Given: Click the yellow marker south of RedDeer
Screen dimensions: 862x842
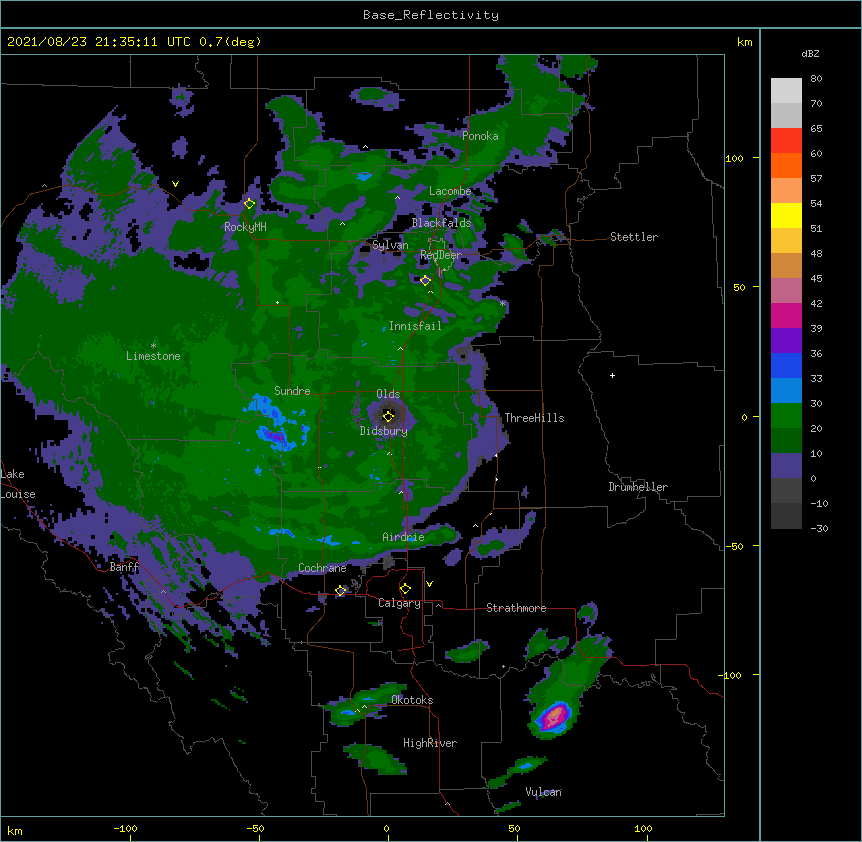Looking at the screenshot, I should [x=425, y=281].
